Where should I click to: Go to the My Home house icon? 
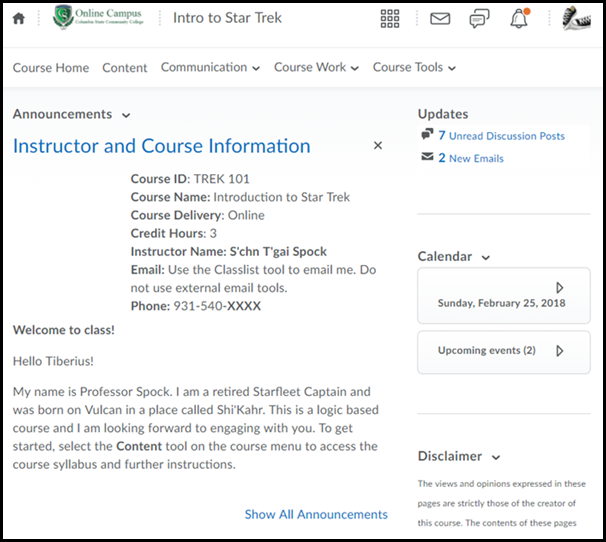19,18
